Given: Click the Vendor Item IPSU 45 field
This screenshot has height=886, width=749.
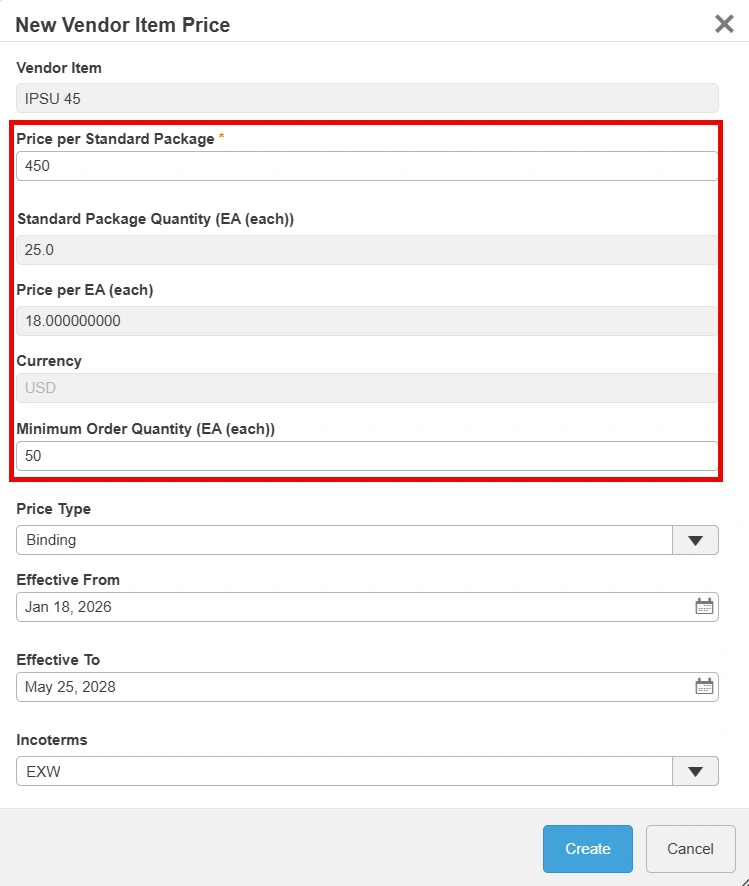Looking at the screenshot, I should tap(367, 98).
